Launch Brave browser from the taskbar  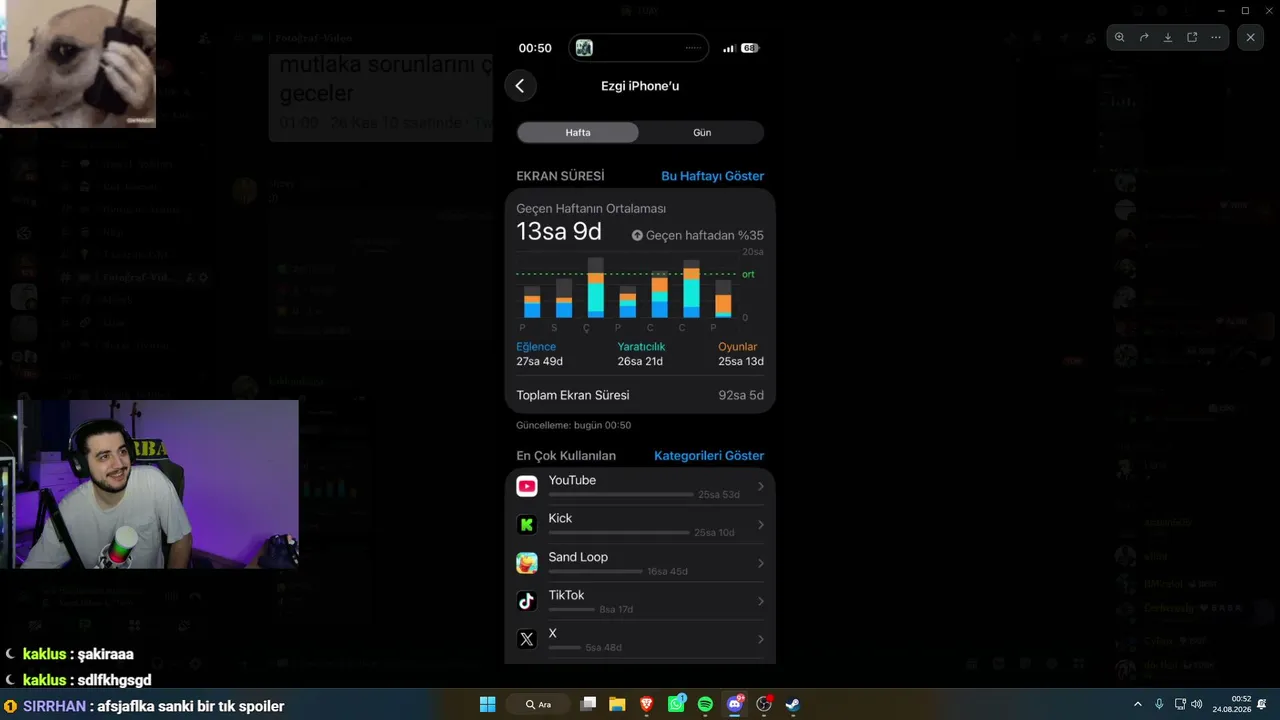tap(647, 704)
